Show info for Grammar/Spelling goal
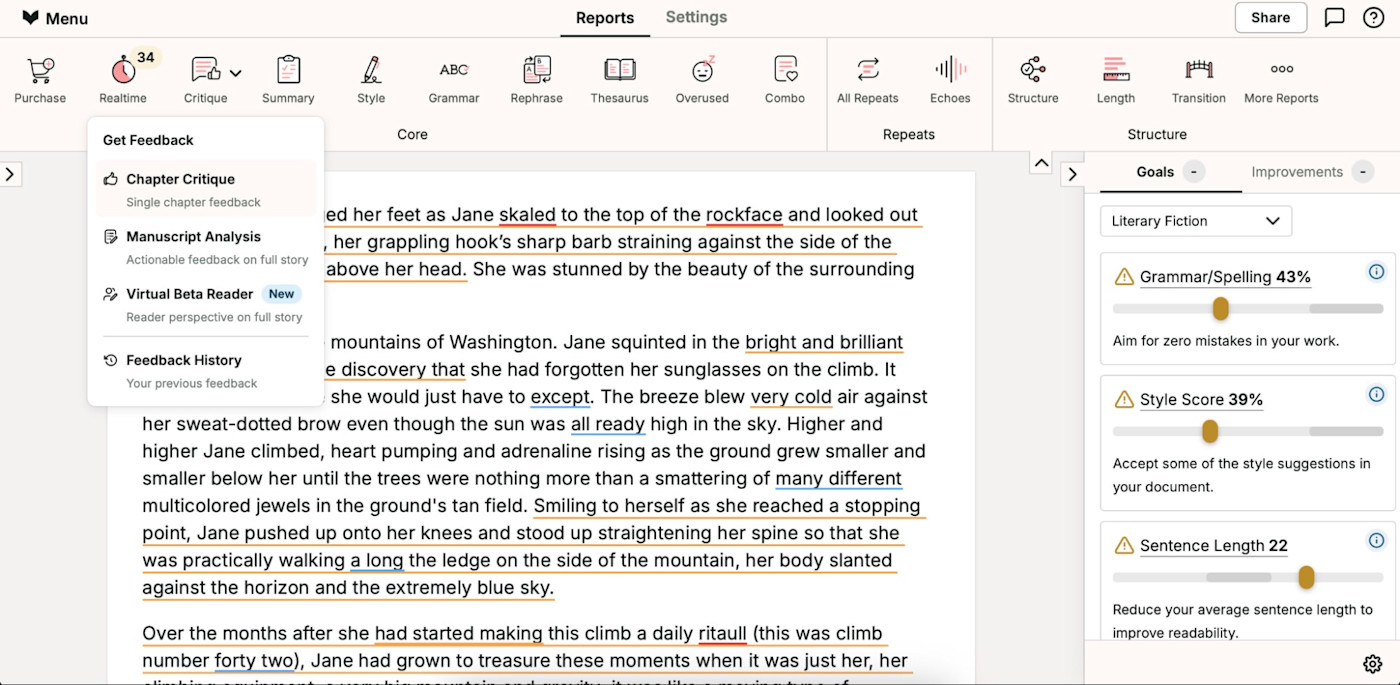Viewport: 1400px width, 685px height. (x=1376, y=272)
